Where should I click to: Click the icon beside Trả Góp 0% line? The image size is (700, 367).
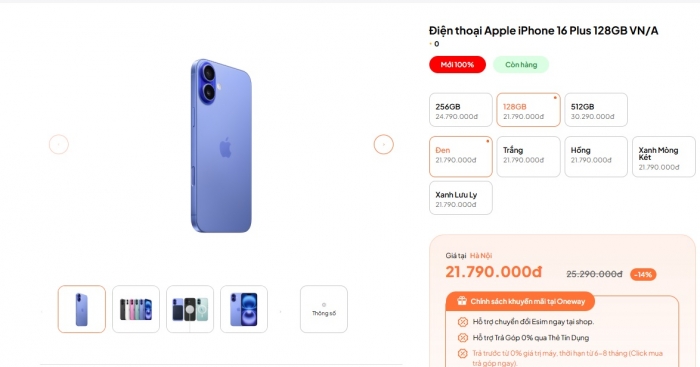tap(462, 338)
